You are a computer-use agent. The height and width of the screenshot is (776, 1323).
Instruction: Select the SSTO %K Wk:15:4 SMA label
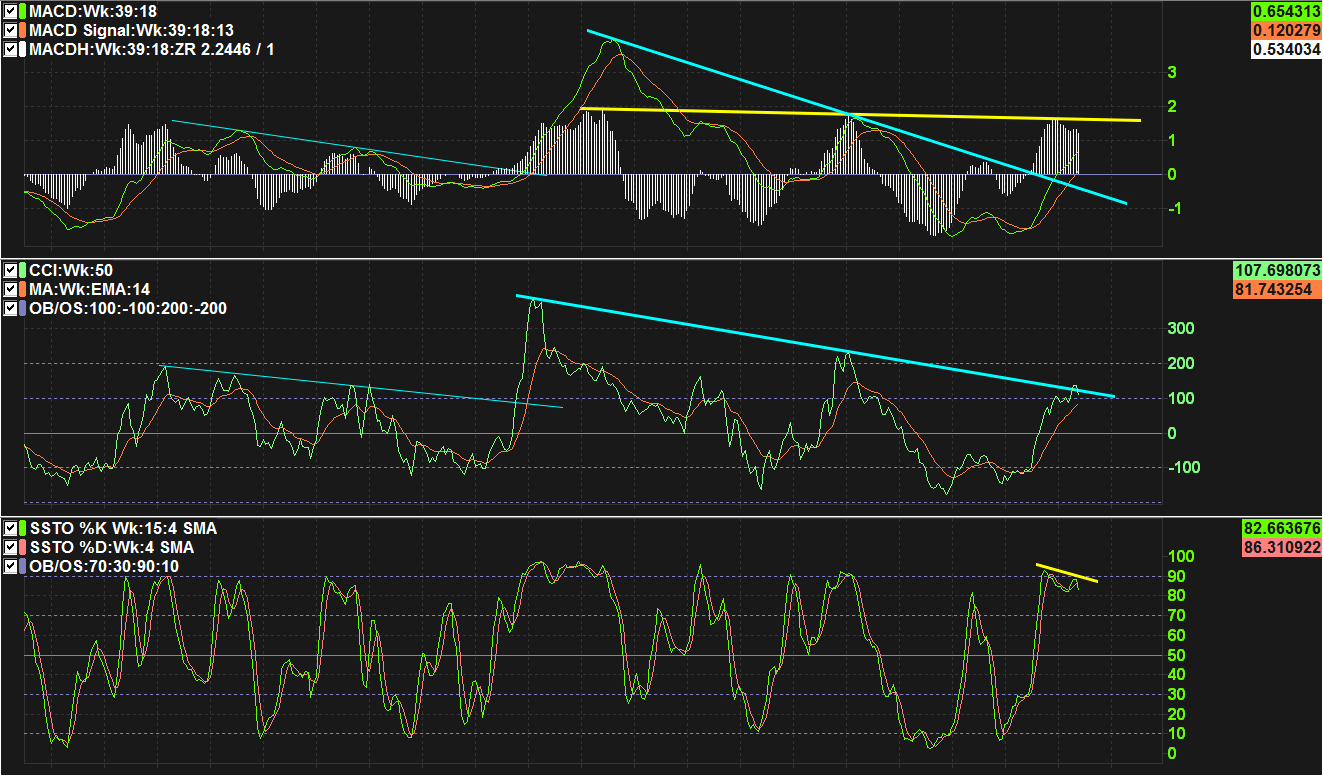click(123, 528)
